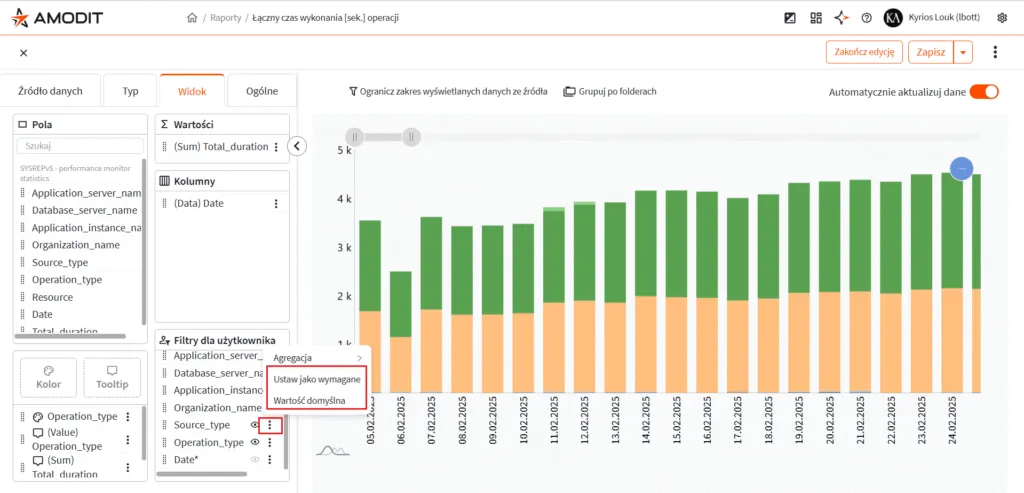Open vertical dots menu beside Zapisz
This screenshot has height=493, width=1024.
995,52
